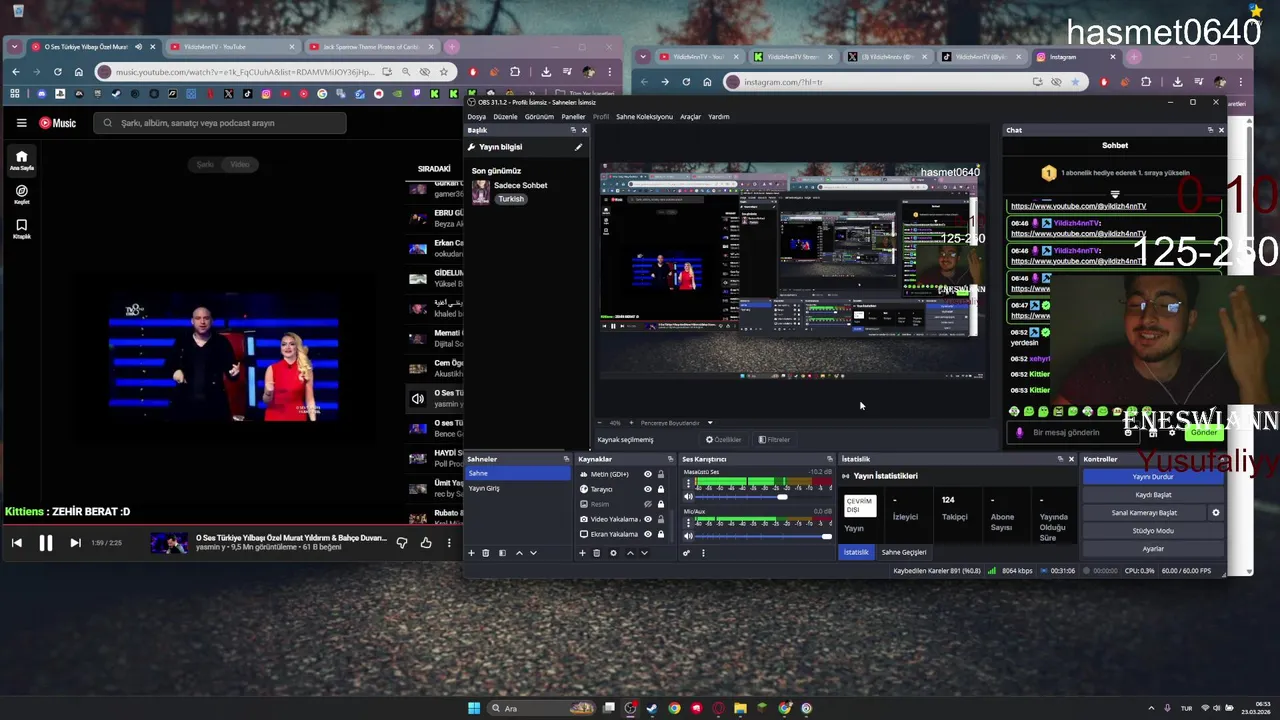Remove selected source with Kaynaklar trash icon
The width and height of the screenshot is (1280, 720).
(x=597, y=553)
